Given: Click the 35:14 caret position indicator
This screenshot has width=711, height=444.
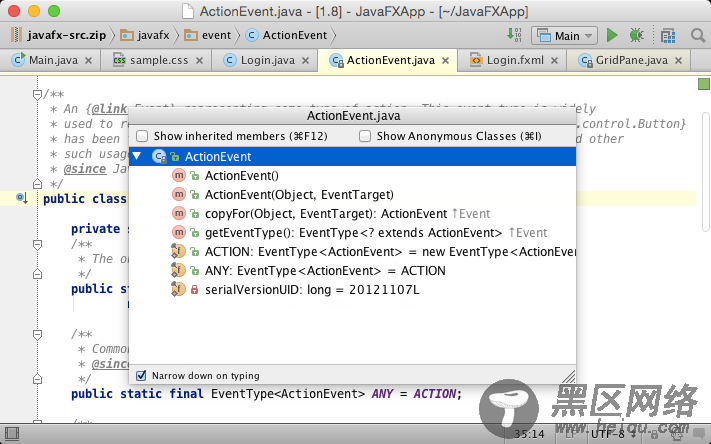Looking at the screenshot, I should pyautogui.click(x=529, y=434).
